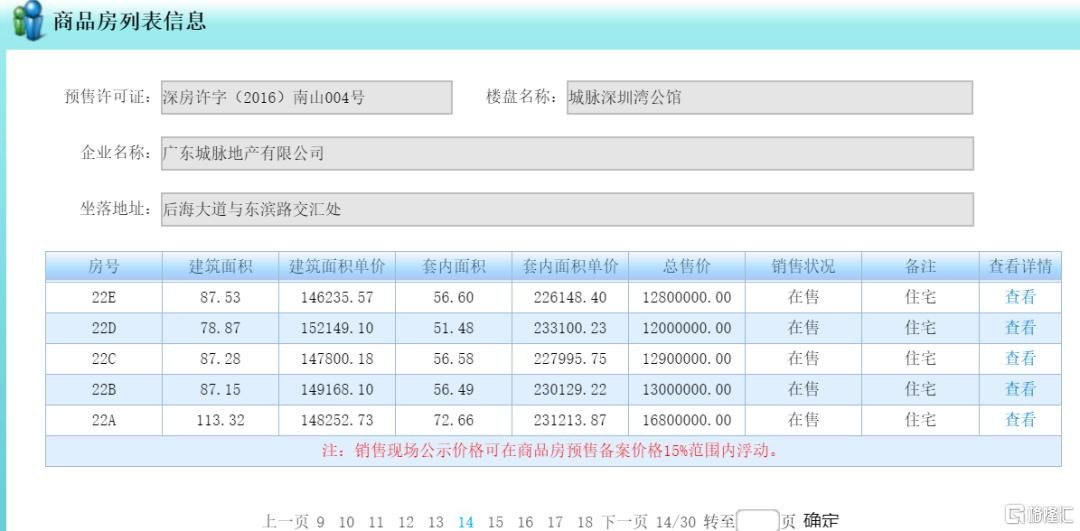This screenshot has height=531, width=1080.
Task: Go to next page via 下一页
Action: pos(625,521)
